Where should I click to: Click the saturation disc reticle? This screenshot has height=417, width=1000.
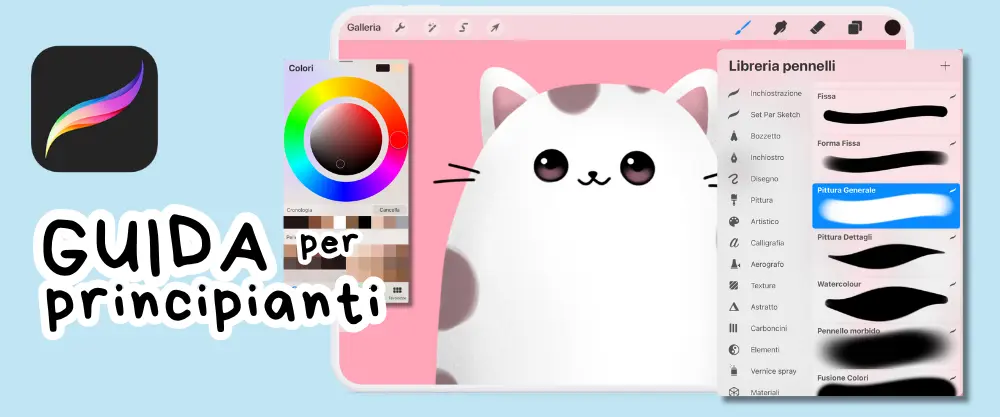point(340,164)
